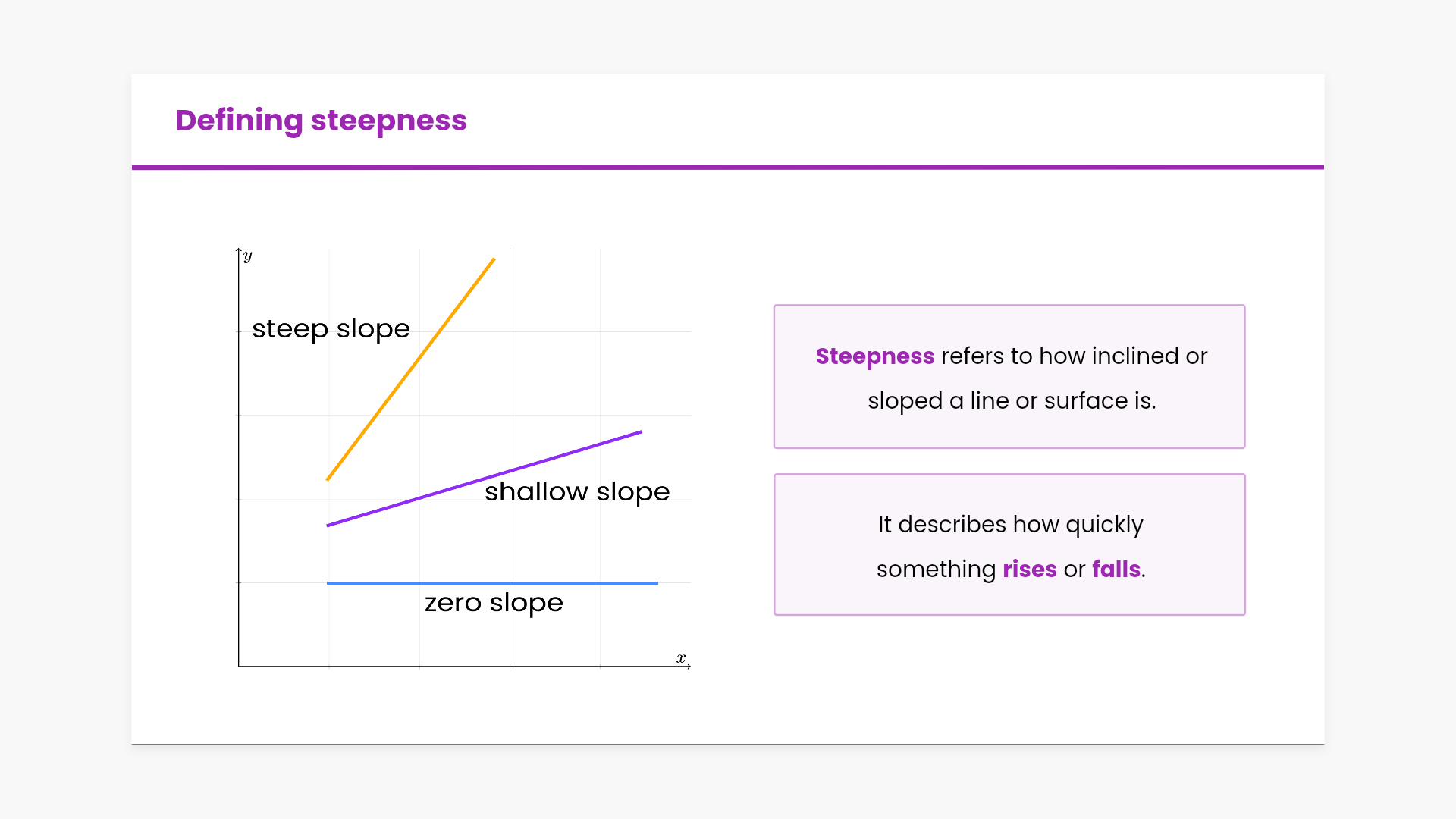Click the orange steep line on the graph
Image resolution: width=1456 pixels, height=819 pixels.
[x=410, y=369]
